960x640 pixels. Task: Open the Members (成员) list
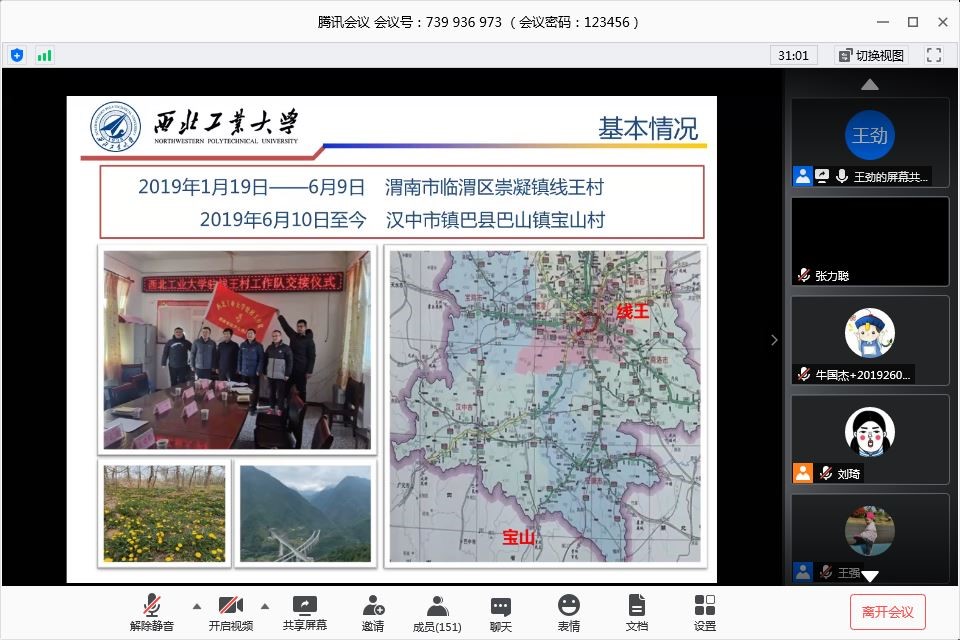[437, 612]
